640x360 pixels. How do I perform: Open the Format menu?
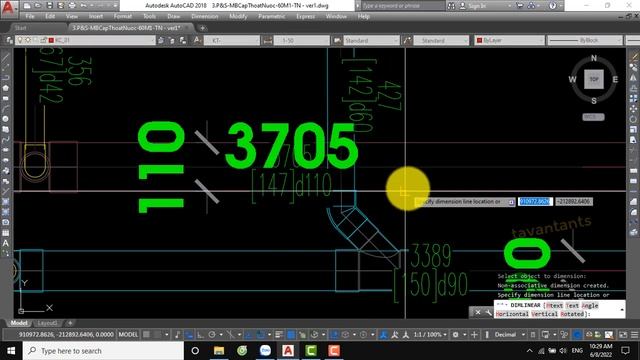122,16
